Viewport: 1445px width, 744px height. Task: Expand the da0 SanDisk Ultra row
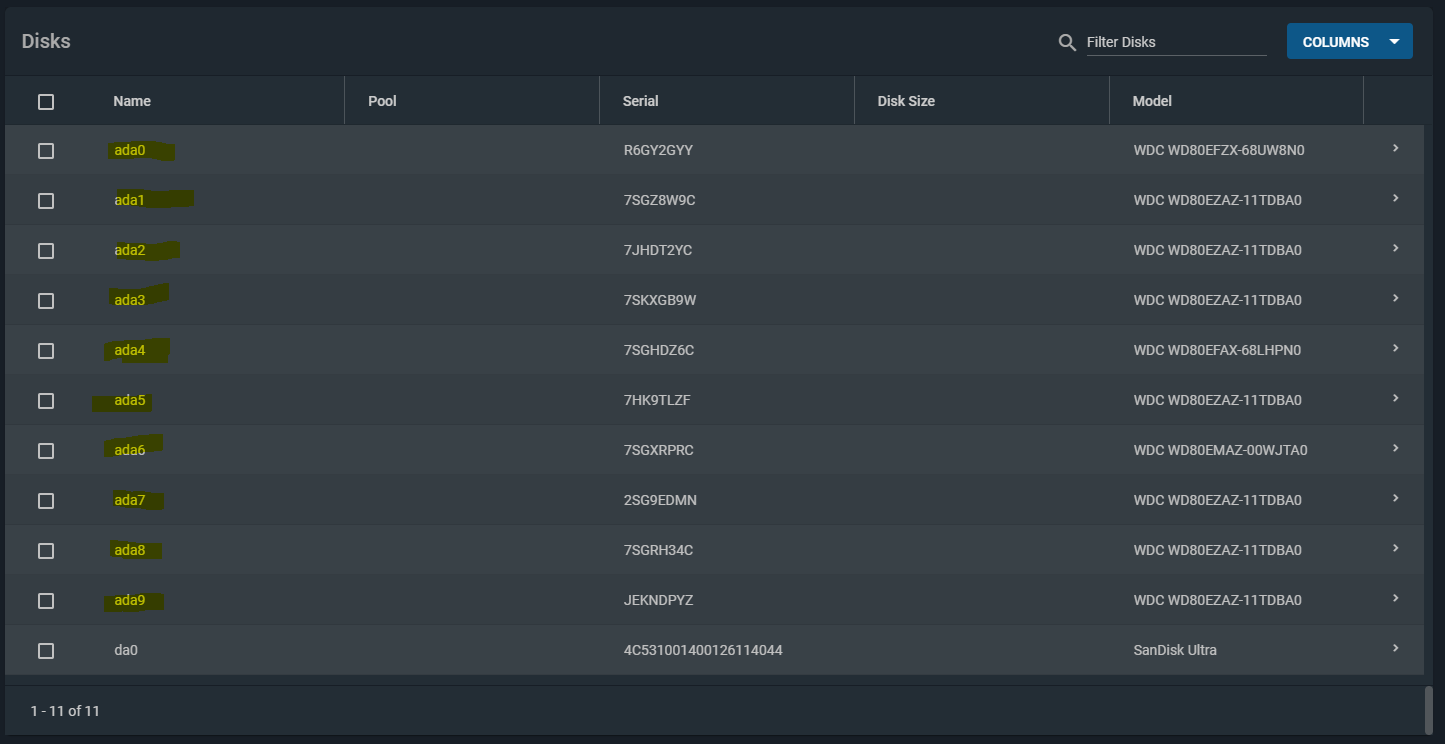tap(1395, 648)
